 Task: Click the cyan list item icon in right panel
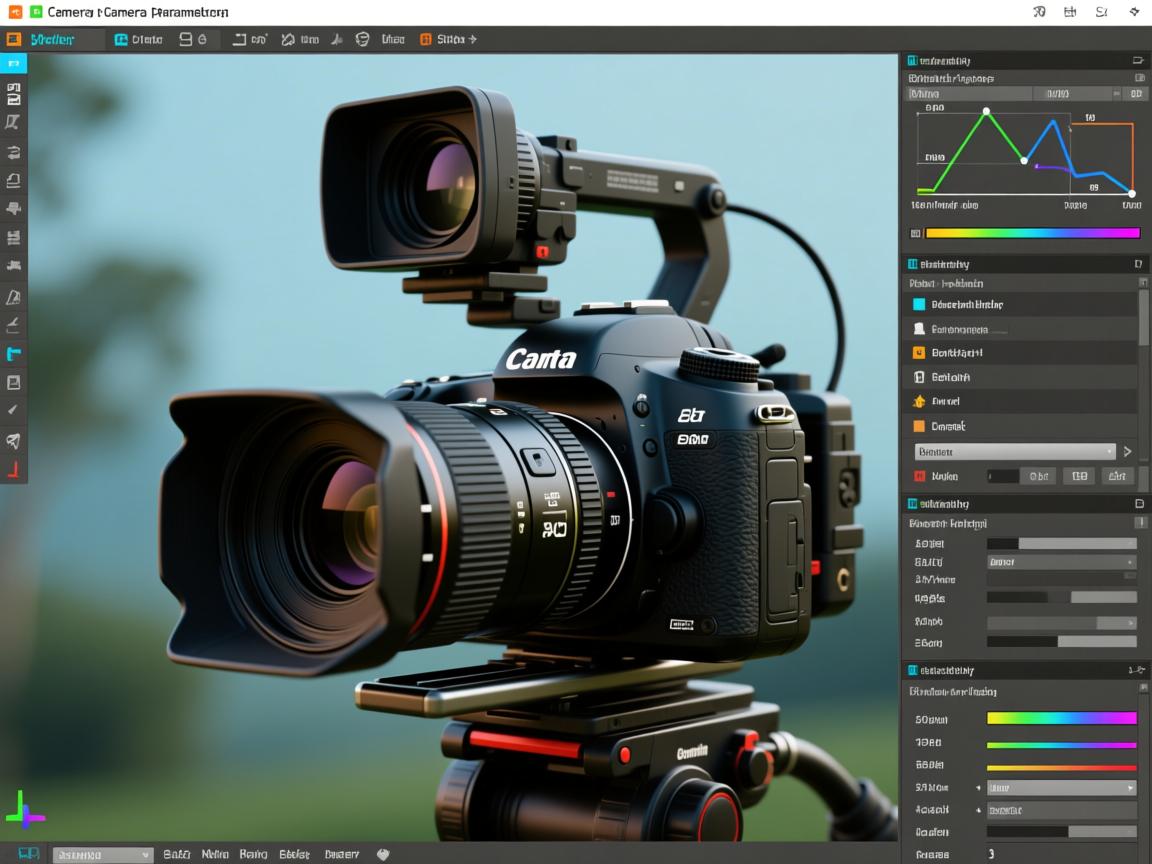tap(919, 304)
